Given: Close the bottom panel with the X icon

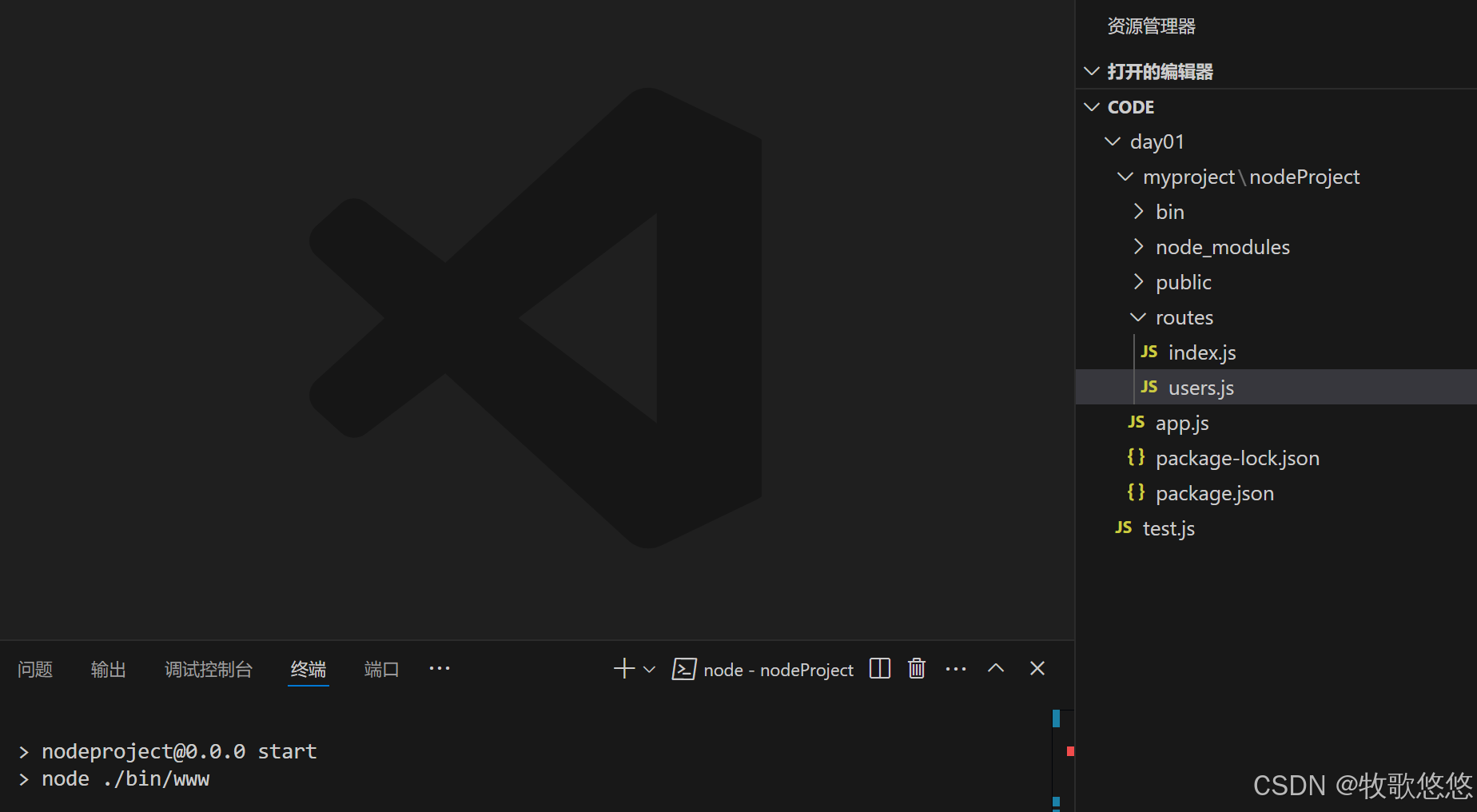Looking at the screenshot, I should (1037, 668).
